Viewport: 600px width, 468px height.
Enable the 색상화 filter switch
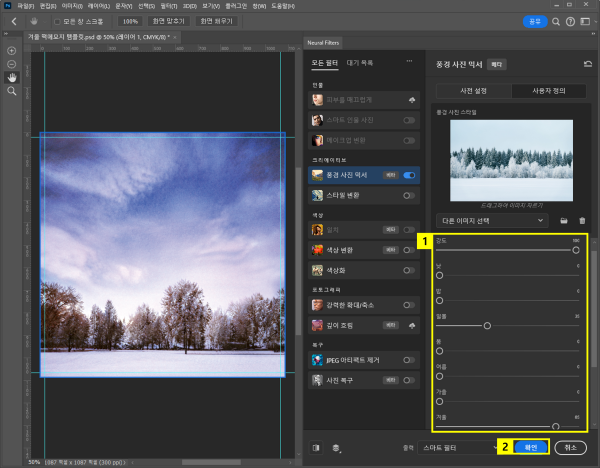409,271
